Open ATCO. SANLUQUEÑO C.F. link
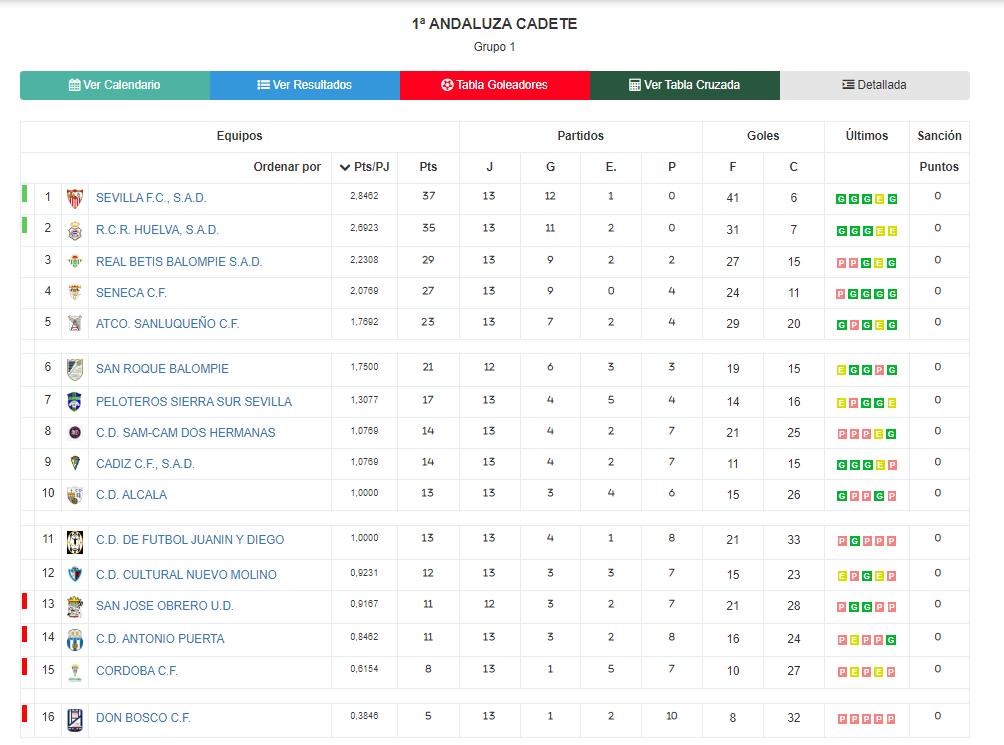The image size is (1004, 745). click(167, 324)
